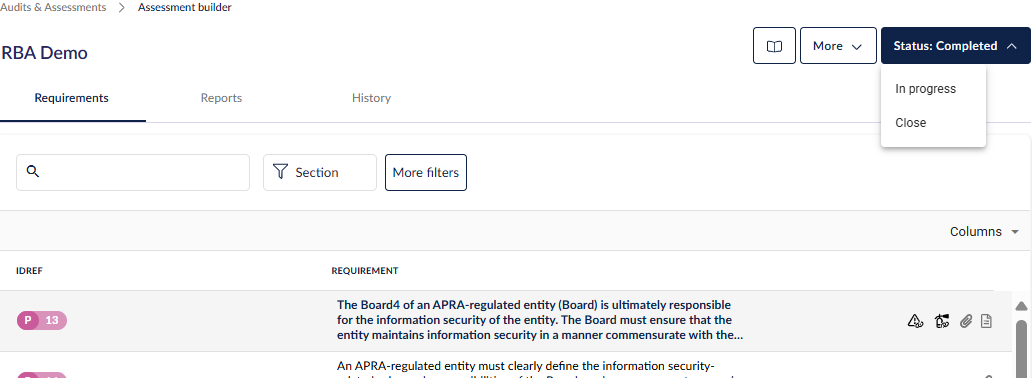
Task: Click the funnel filter icon
Action: click(x=280, y=172)
